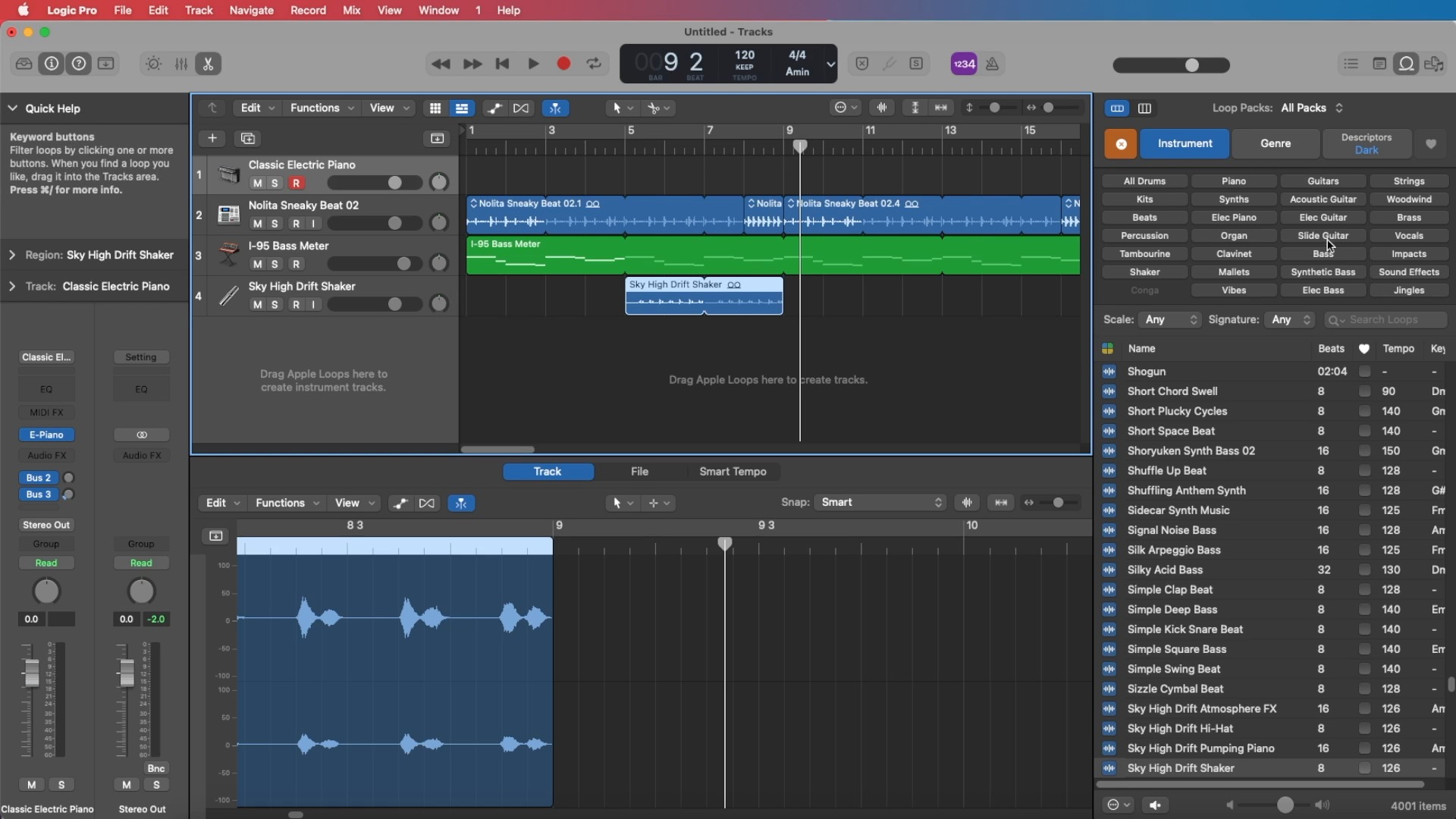Viewport: 1456px width, 819px height.
Task: Open the Record menu in menu bar
Action: (308, 11)
